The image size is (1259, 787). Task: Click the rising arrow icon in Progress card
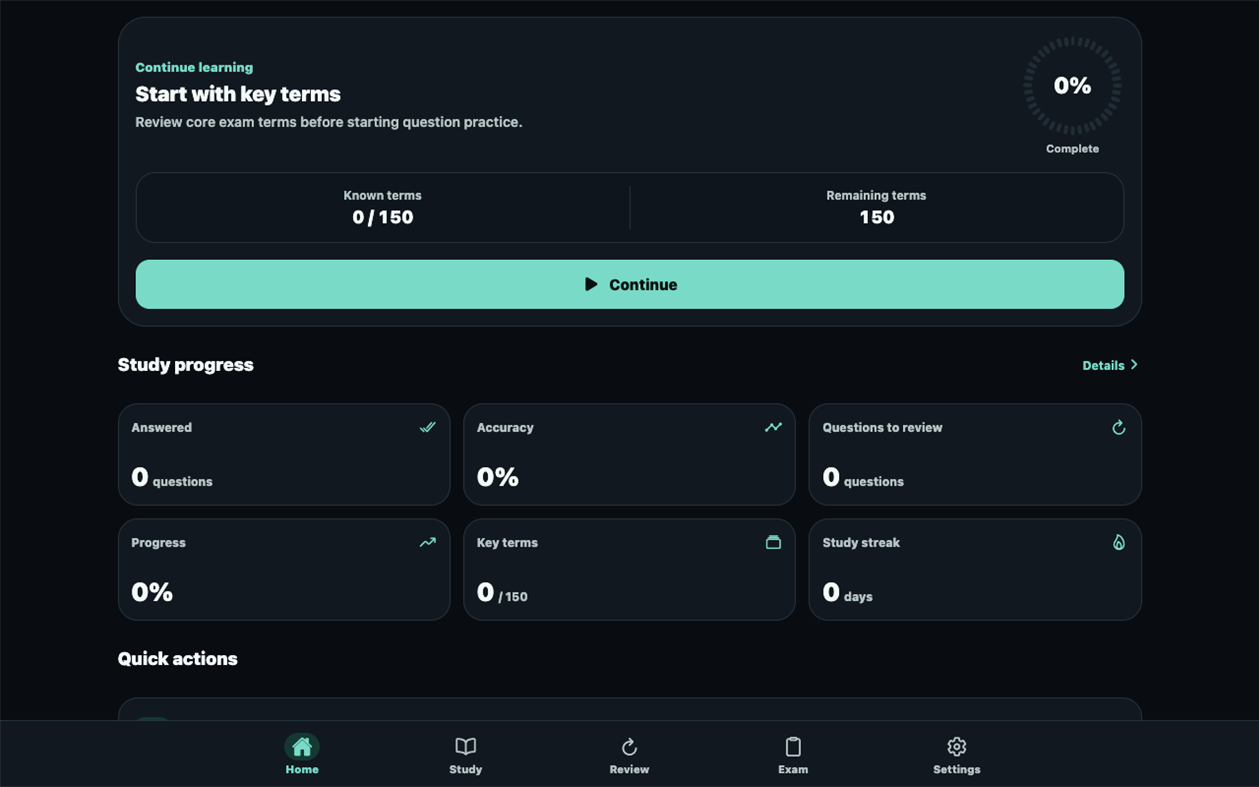click(x=427, y=542)
